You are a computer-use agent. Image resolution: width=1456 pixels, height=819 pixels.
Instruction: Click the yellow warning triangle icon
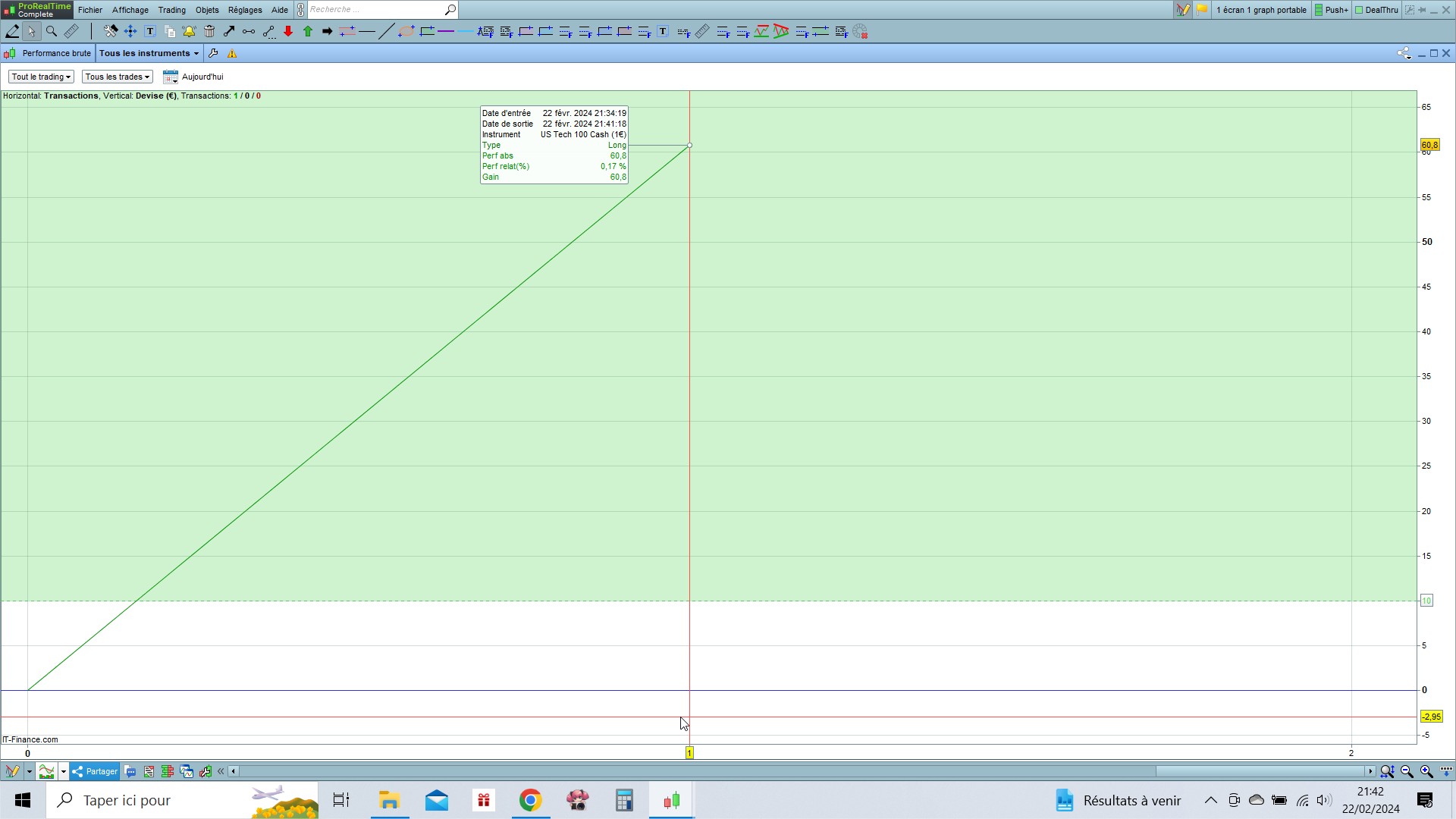(232, 53)
